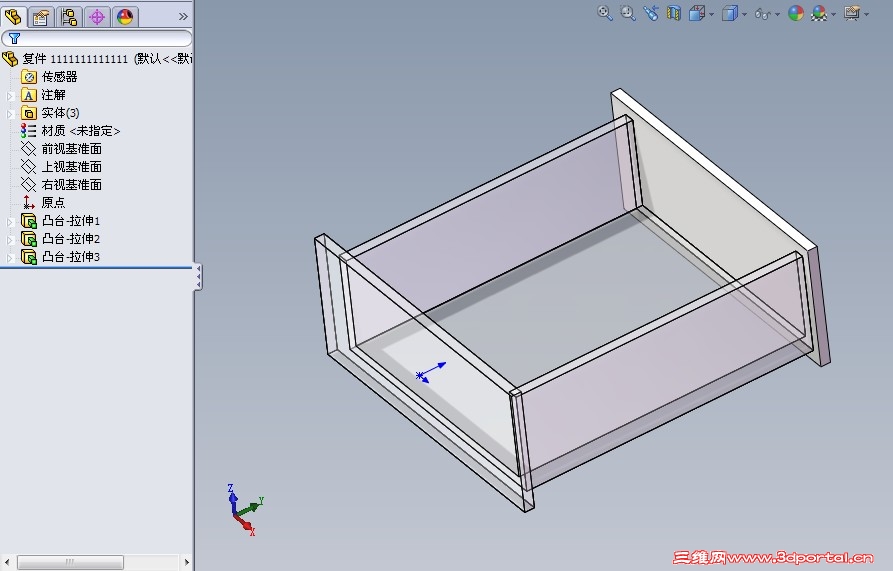893x571 pixels.
Task: Click the Edit Appearance color ball
Action: [x=796, y=13]
